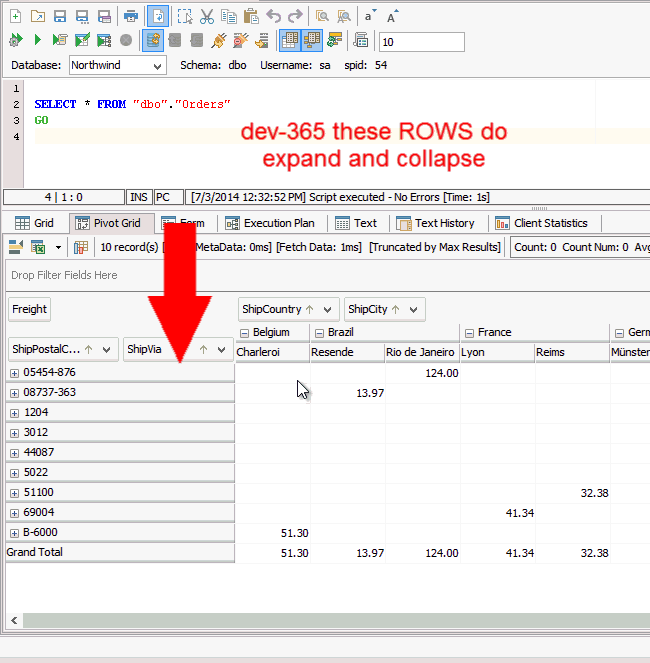Open the export options dropdown arrow
Screen dimensions: 650x663
(x=58, y=247)
